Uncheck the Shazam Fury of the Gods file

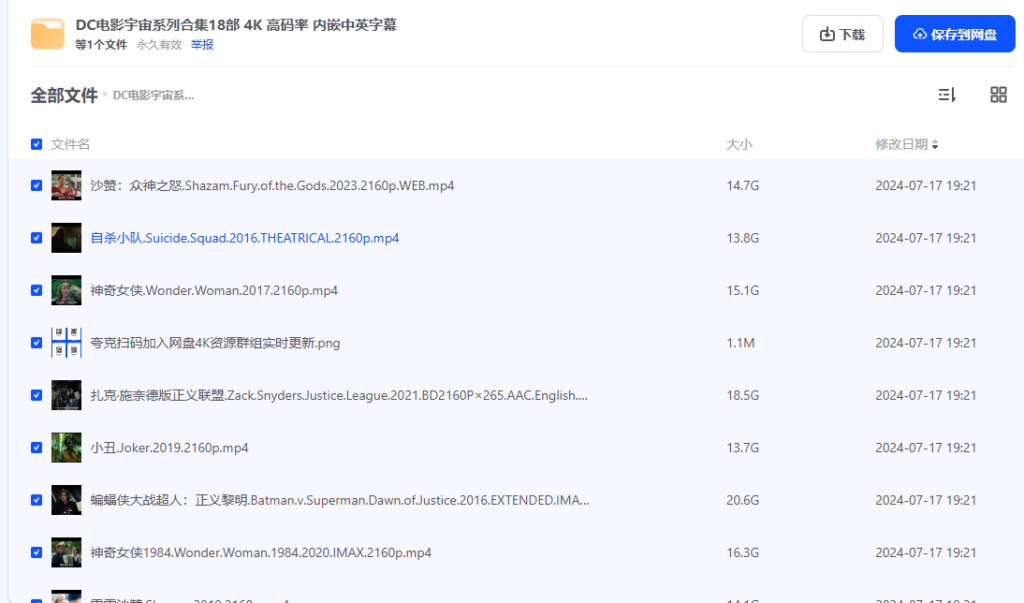coord(37,186)
